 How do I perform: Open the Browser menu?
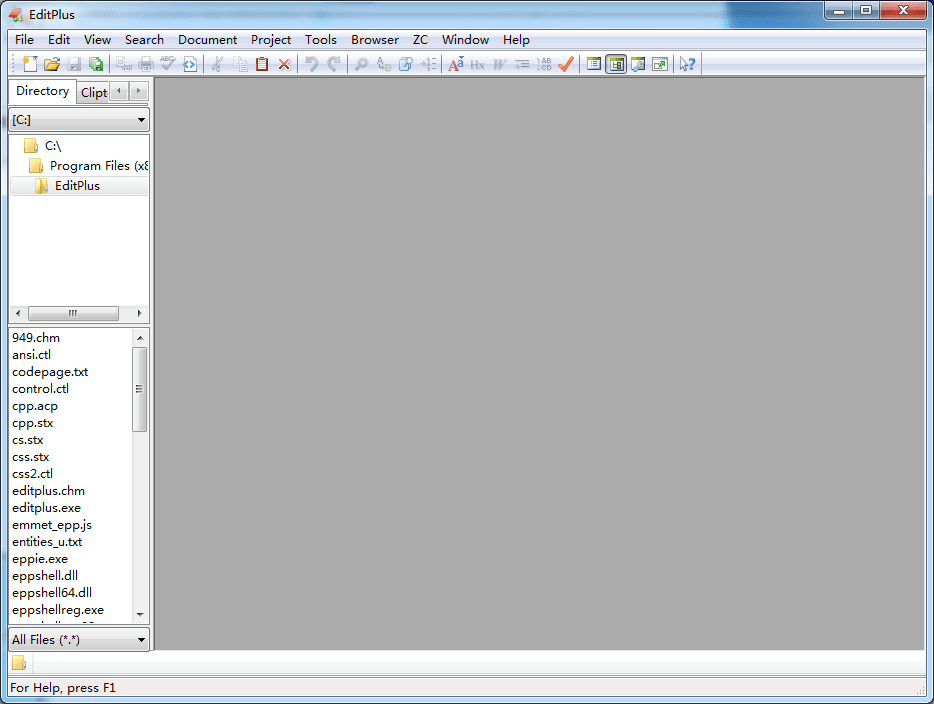(x=375, y=40)
